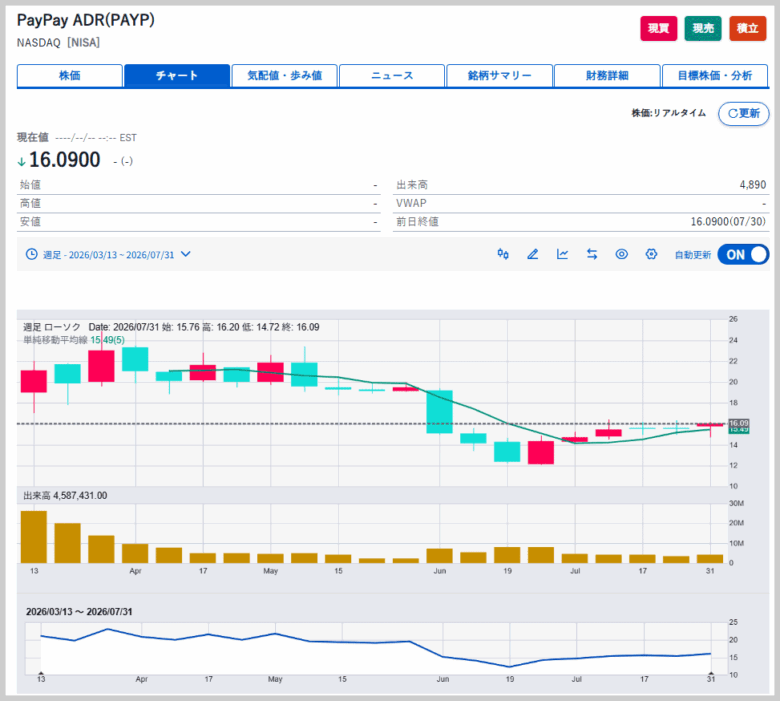This screenshot has height=701, width=780.
Task: Switch to the ニュース tab
Action: tap(392, 76)
